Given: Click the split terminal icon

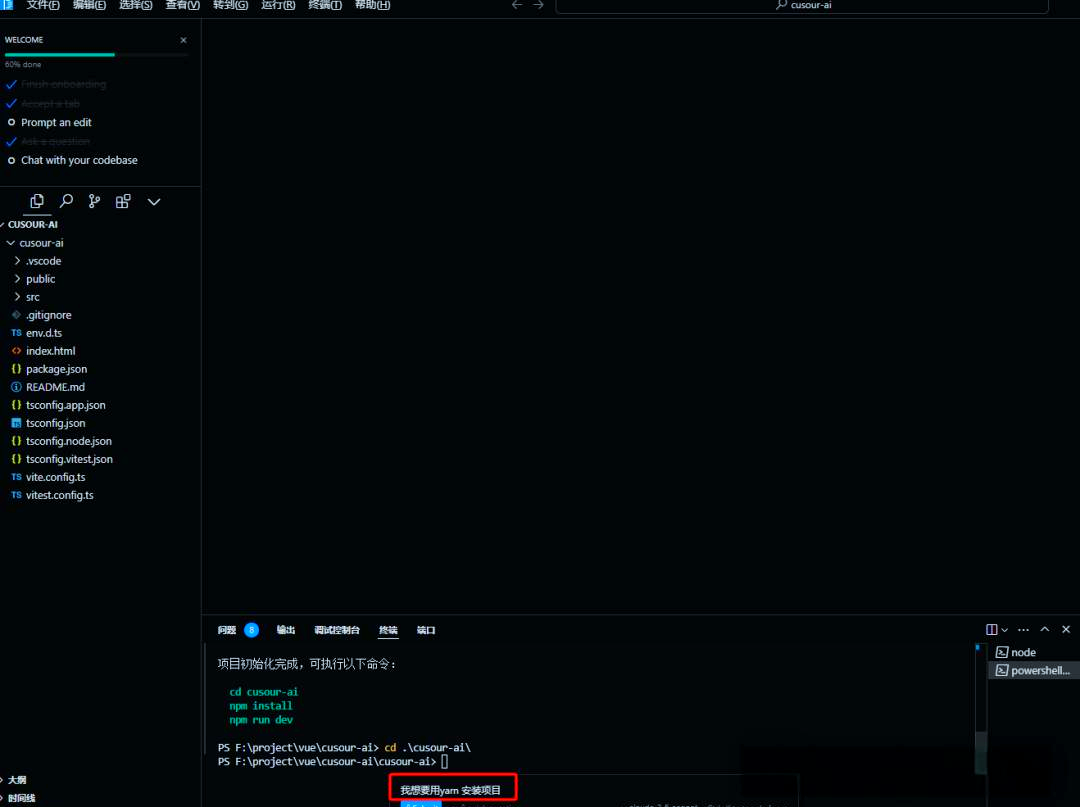Looking at the screenshot, I should (991, 630).
